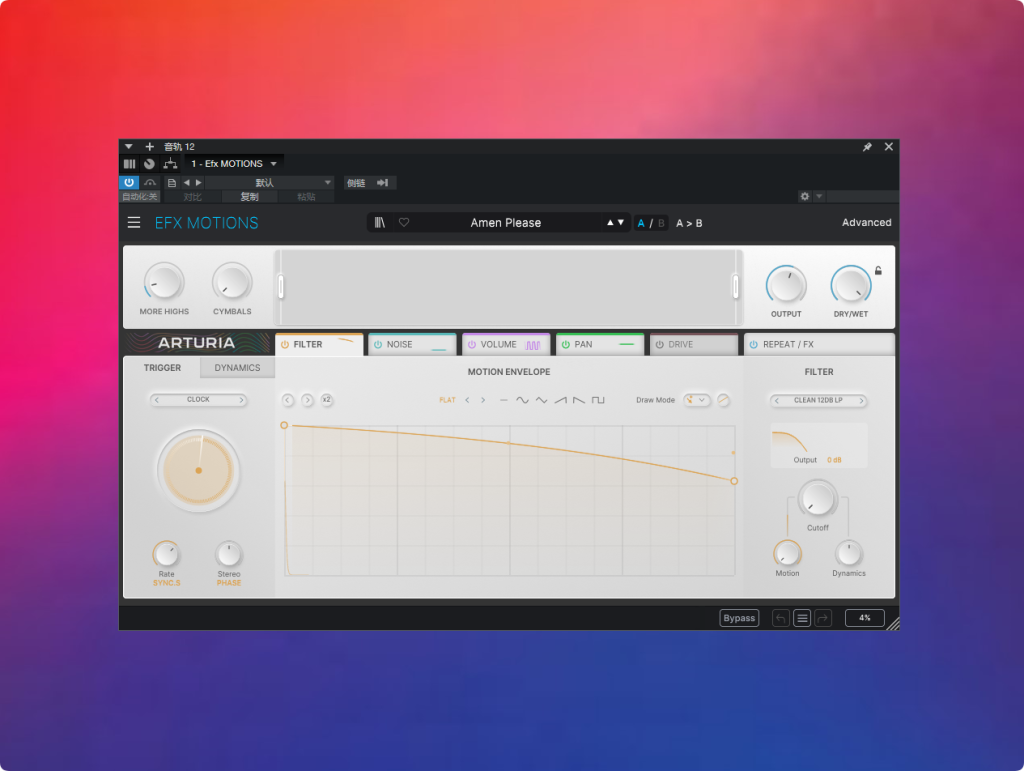Switch CLOCK trigger to previous option
Screen dimensions: 1024x771
(157, 400)
